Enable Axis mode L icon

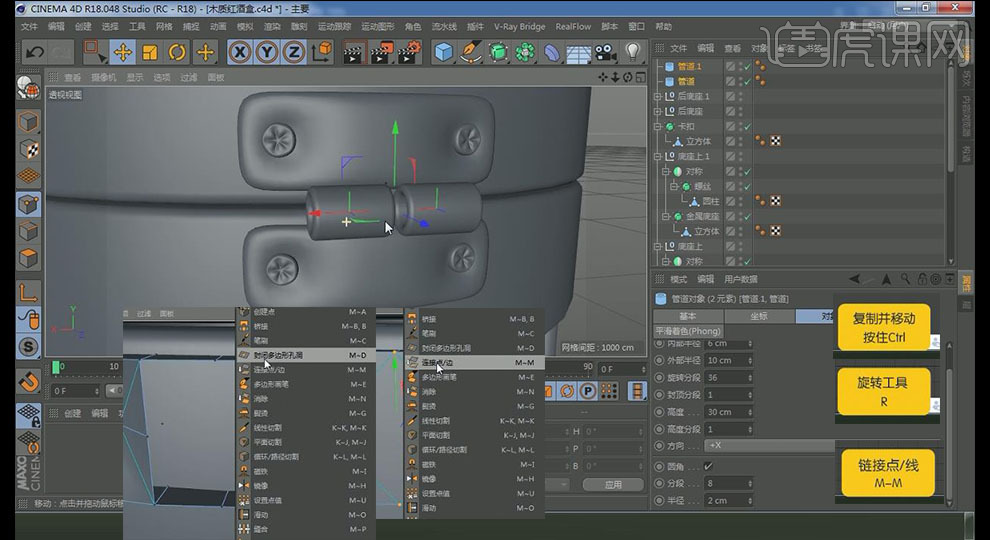(28, 293)
